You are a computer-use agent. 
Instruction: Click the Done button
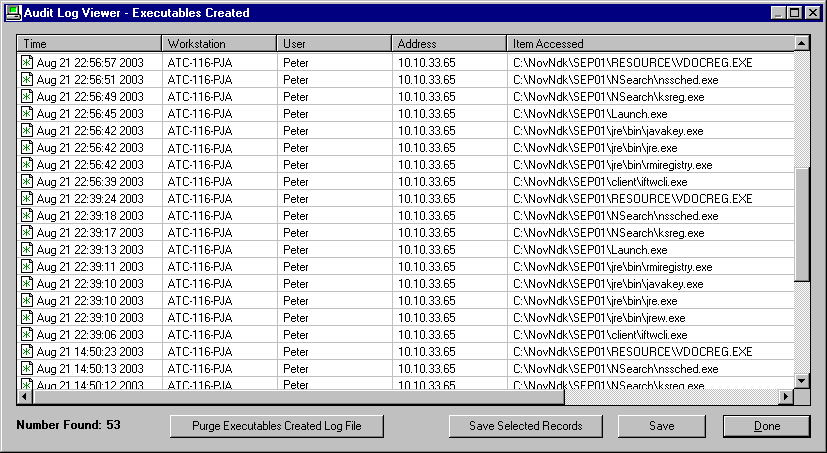click(x=766, y=426)
